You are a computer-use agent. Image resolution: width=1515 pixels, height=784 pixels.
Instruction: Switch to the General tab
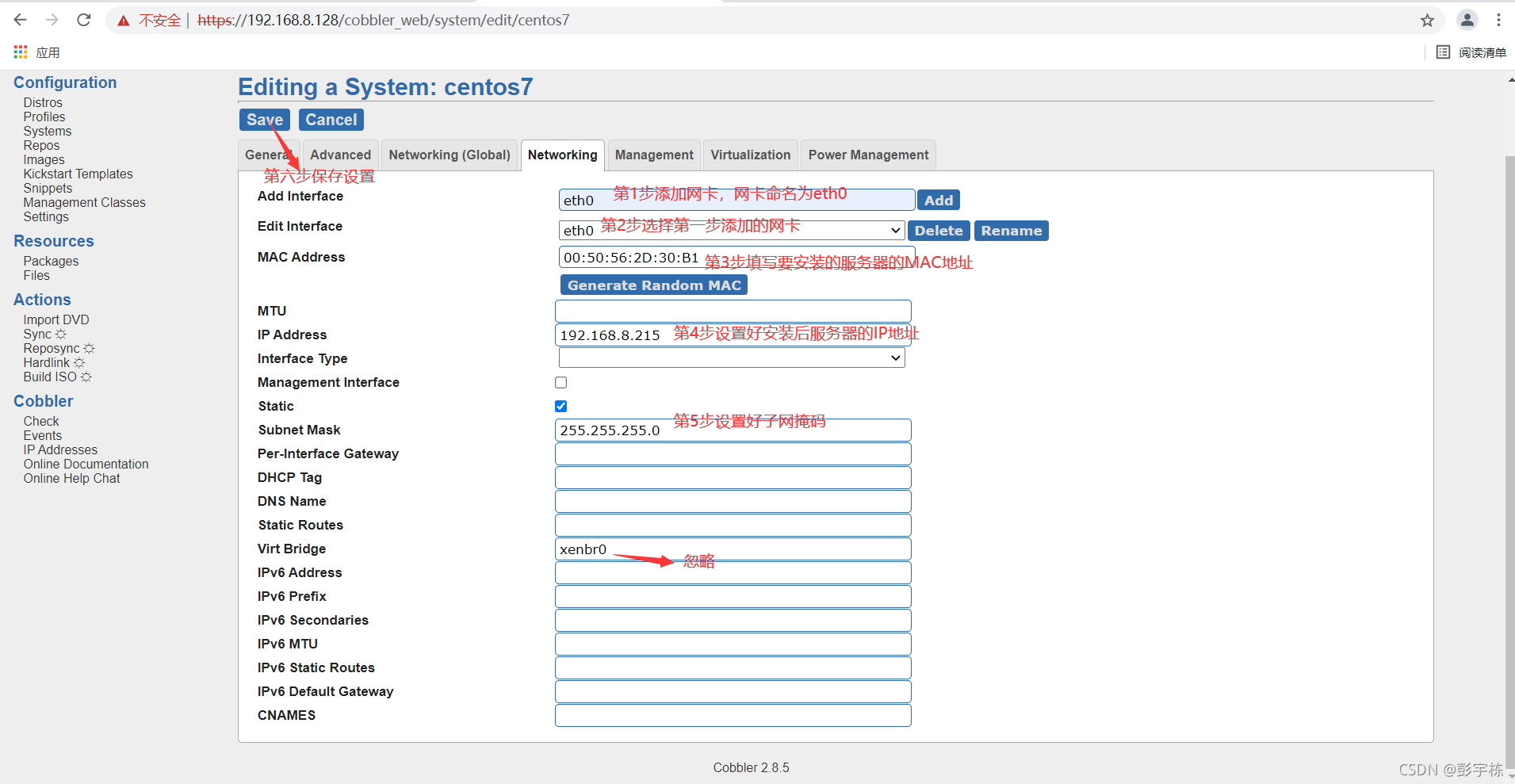[x=269, y=155]
